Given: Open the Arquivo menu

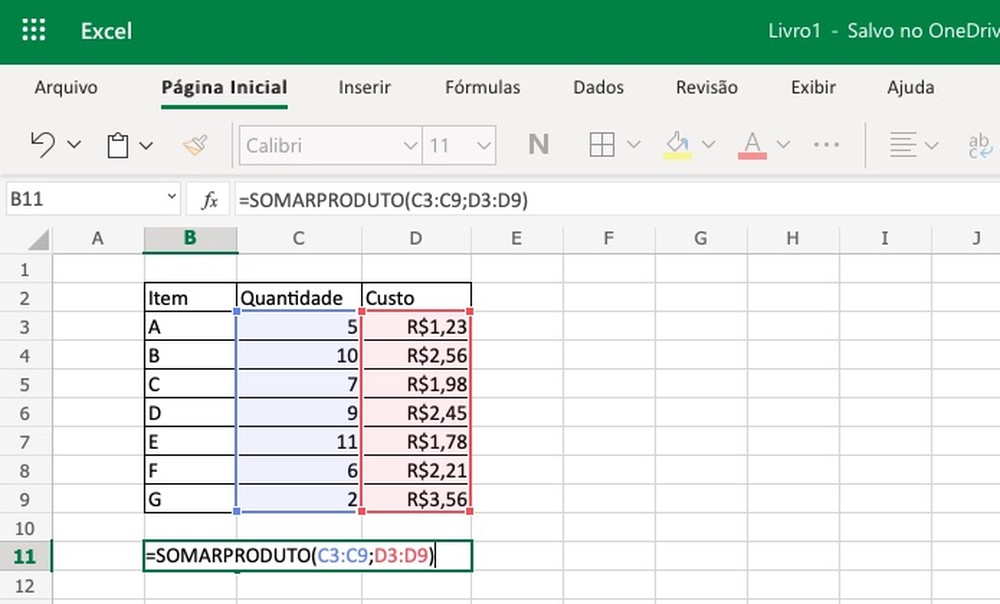Looking at the screenshot, I should [x=65, y=88].
